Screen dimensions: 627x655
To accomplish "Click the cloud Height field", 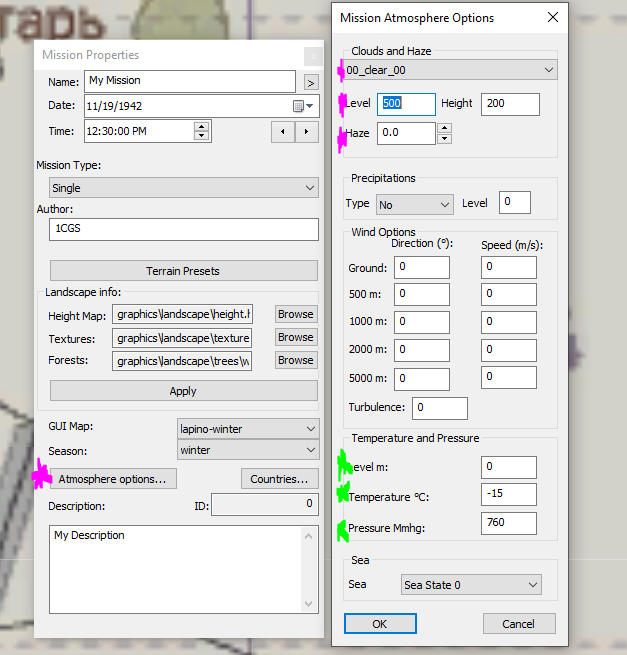I will pyautogui.click(x=510, y=104).
